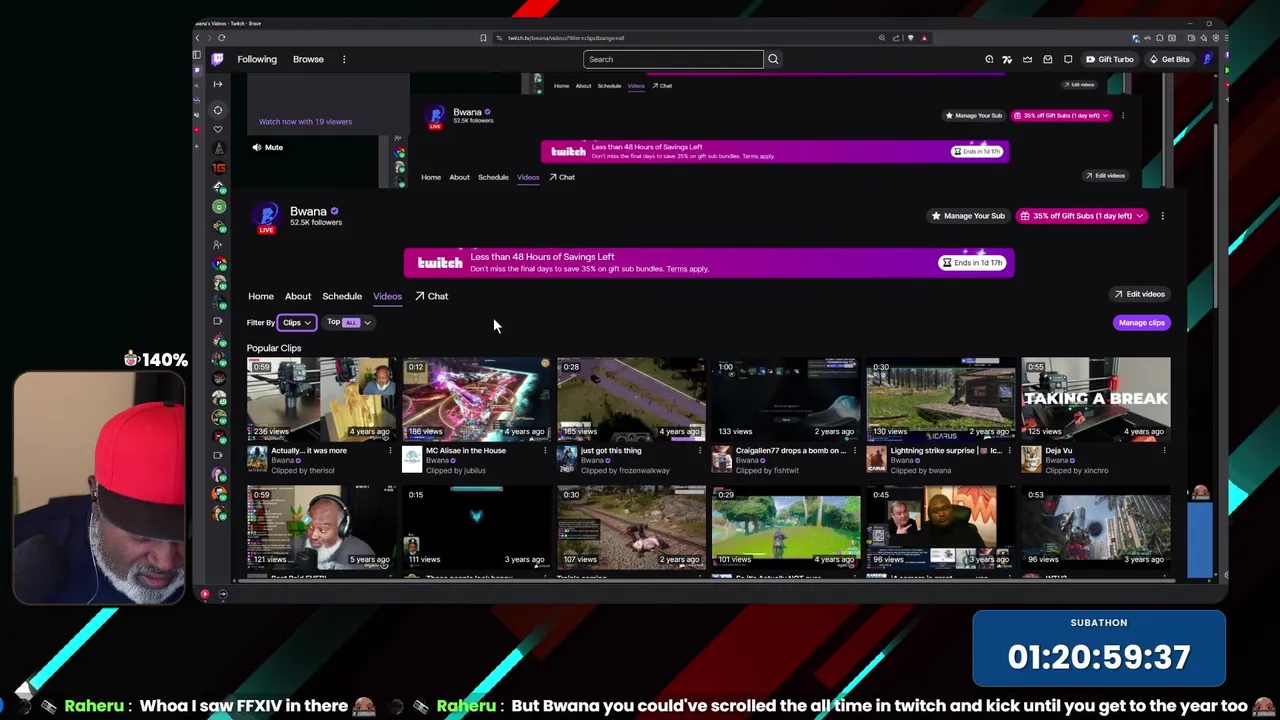This screenshot has width=1280, height=720.
Task: Click Final Fantasy game icon beside 'MC Alisae' clip
Action: coord(412,459)
